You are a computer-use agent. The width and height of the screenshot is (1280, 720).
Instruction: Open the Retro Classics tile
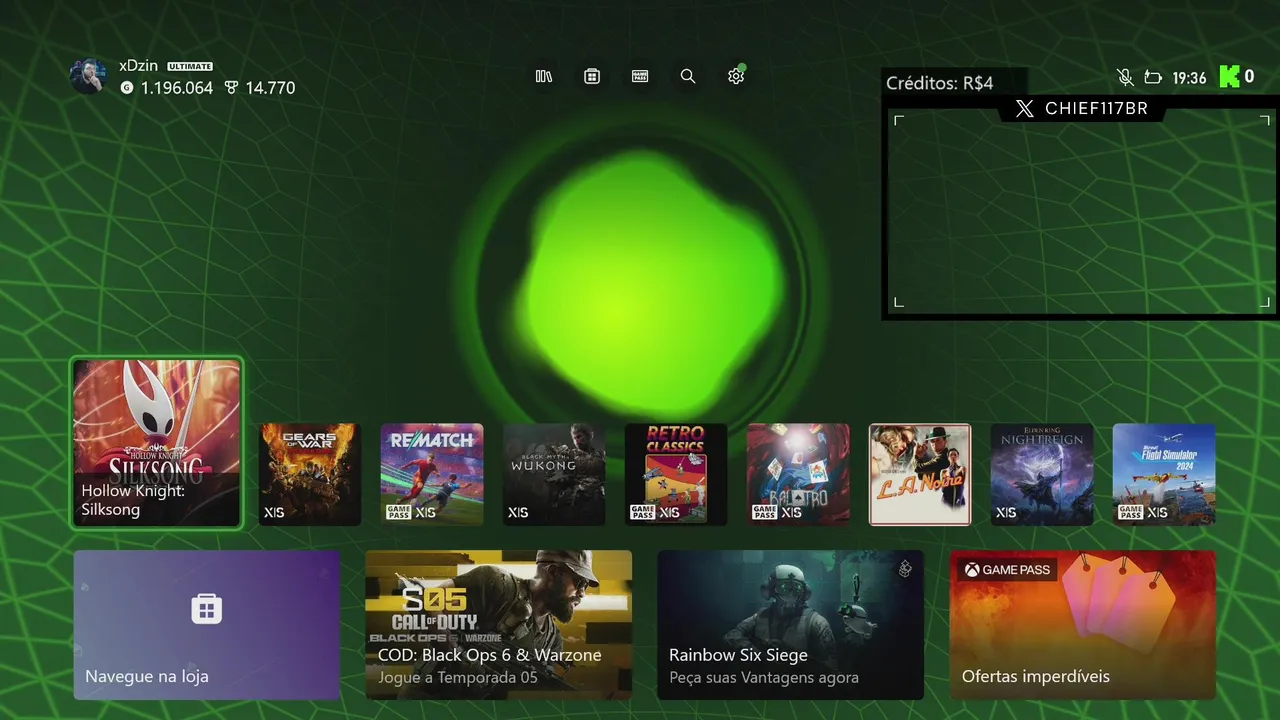[676, 474]
